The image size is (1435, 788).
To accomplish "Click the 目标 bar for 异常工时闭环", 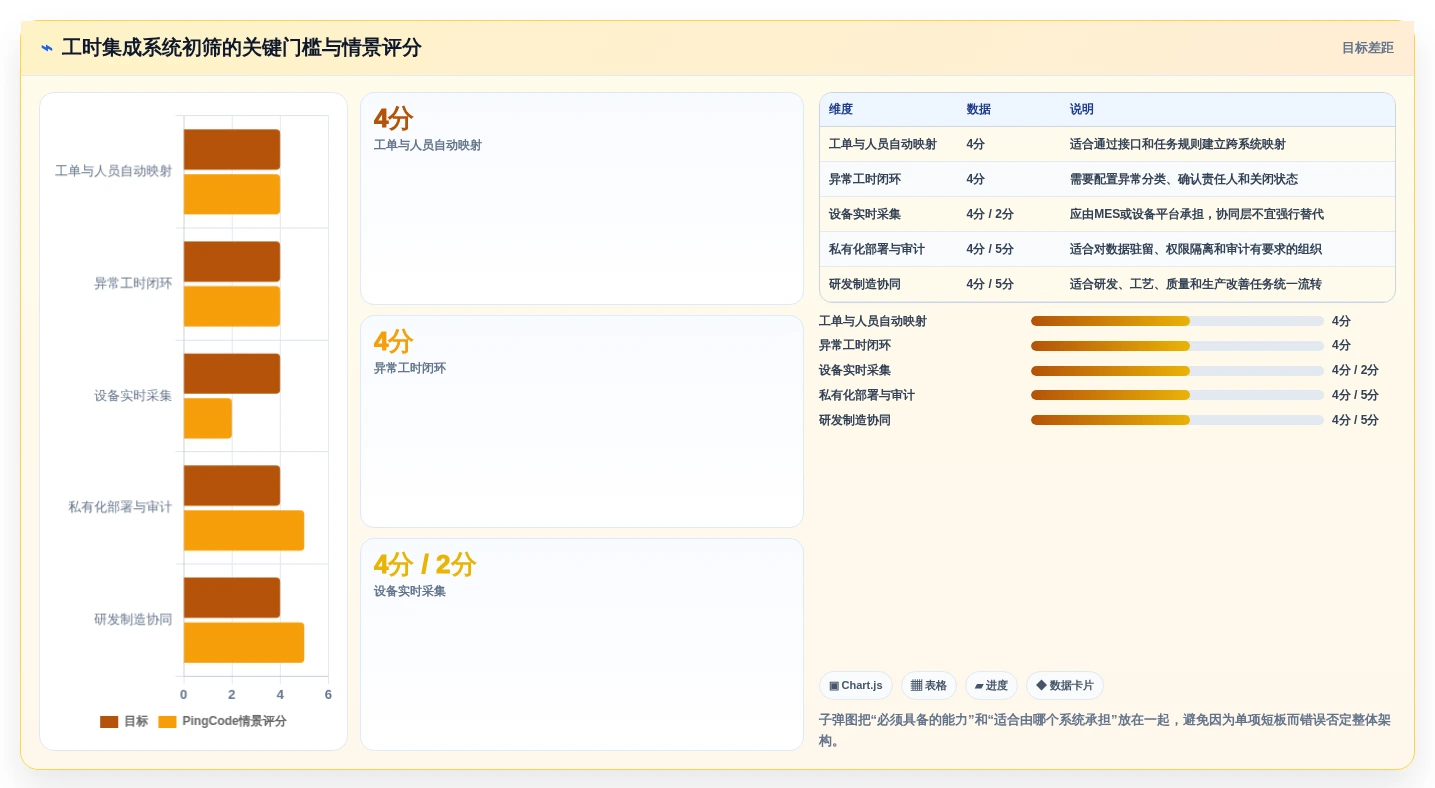I will 232,261.
